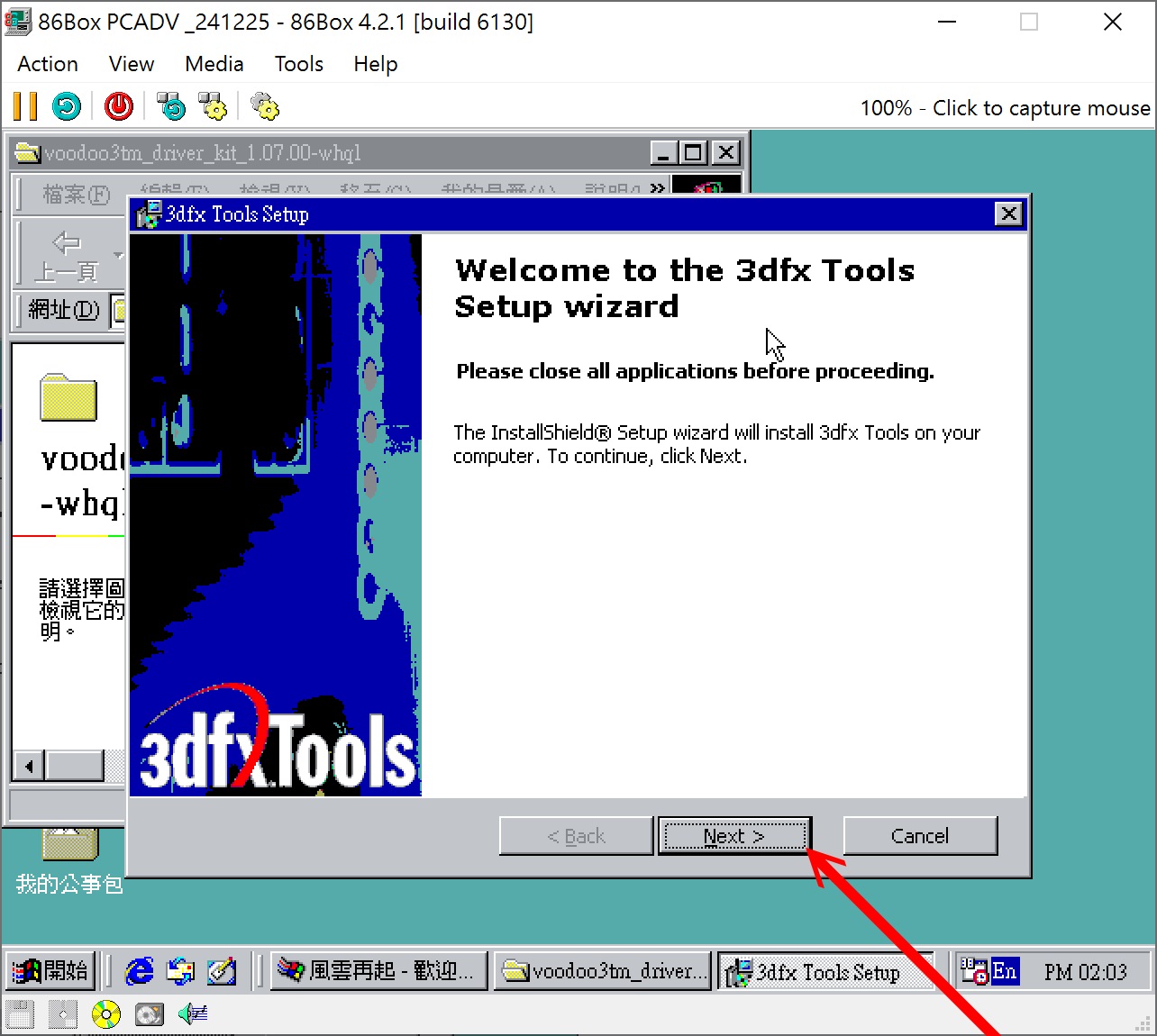Viewport: 1157px width, 1036px height.
Task: Open the 開始 Start menu
Action: [x=50, y=971]
